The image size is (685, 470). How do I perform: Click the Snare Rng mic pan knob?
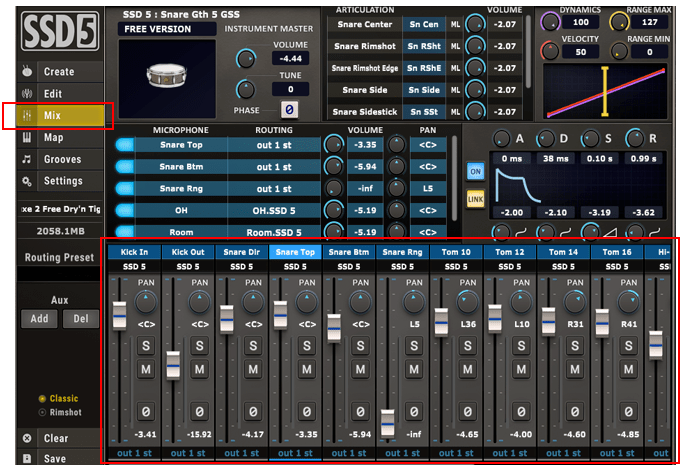[x=397, y=188]
